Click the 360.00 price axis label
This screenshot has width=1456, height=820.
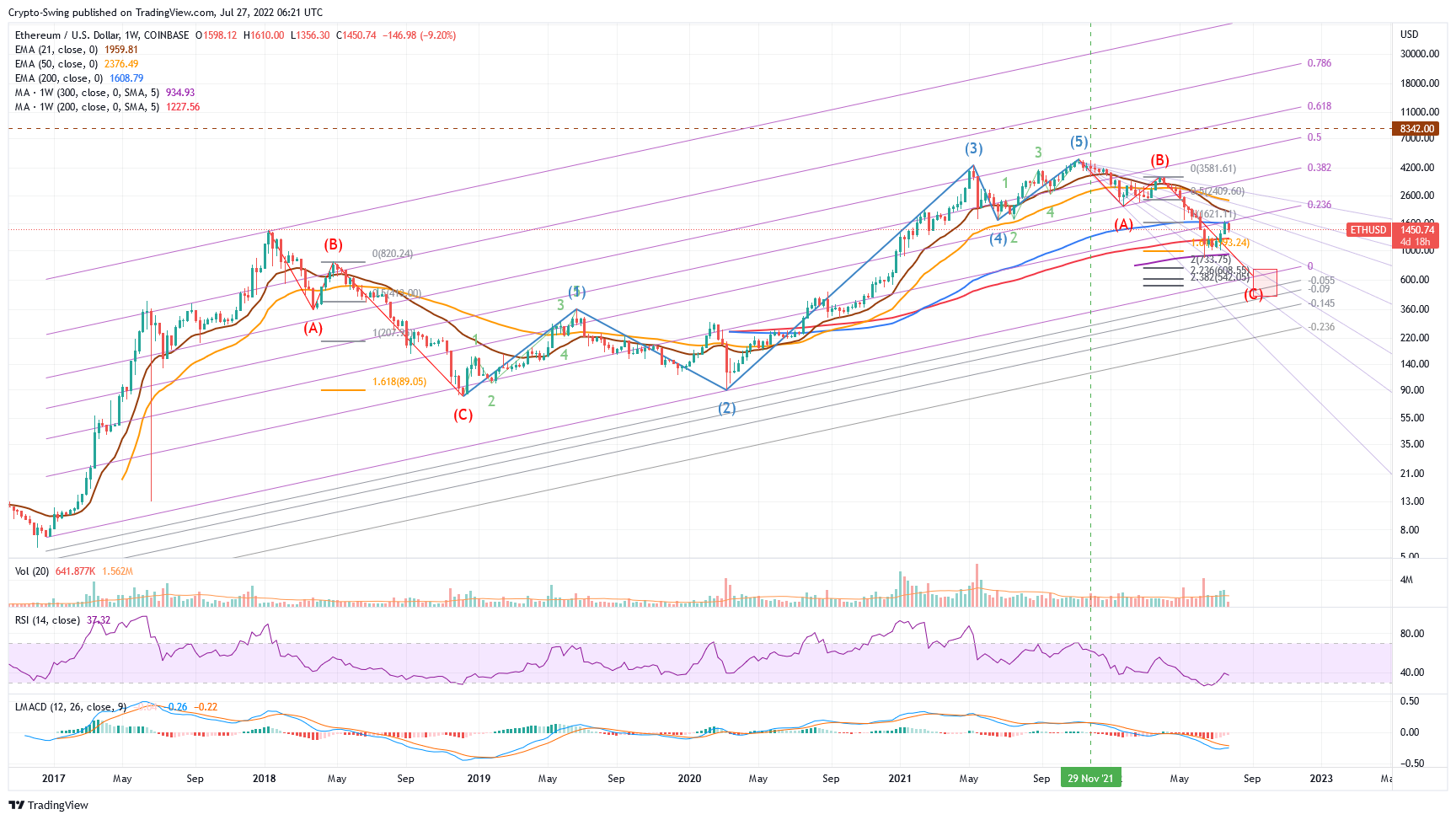pyautogui.click(x=1415, y=309)
